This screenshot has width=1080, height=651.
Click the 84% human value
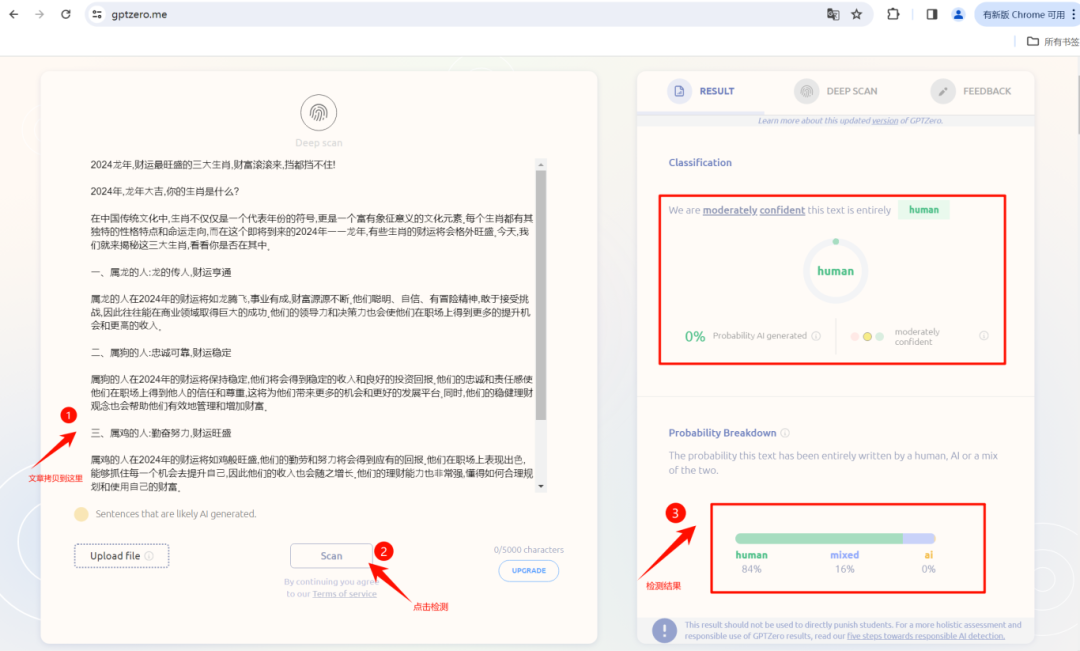coord(751,569)
